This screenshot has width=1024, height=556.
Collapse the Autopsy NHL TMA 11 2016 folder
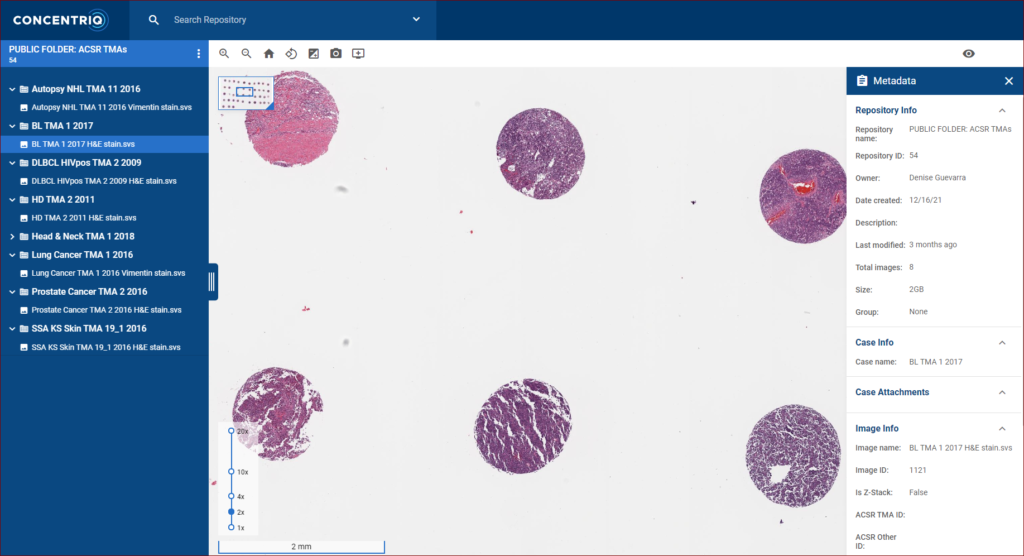pos(12,89)
